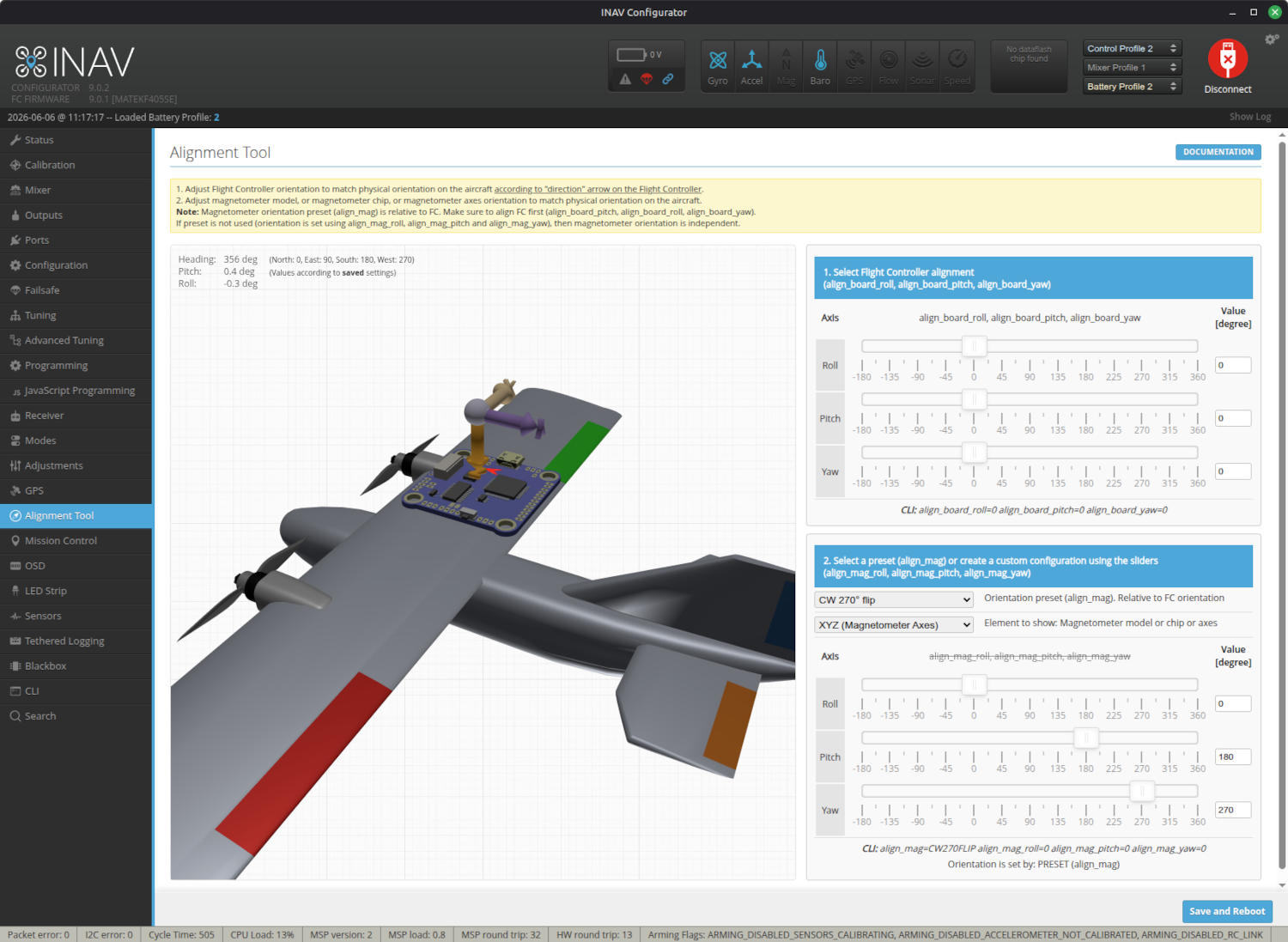The width and height of the screenshot is (1288, 942).
Task: Click the Outputs icon in sidebar
Action: coord(15,216)
